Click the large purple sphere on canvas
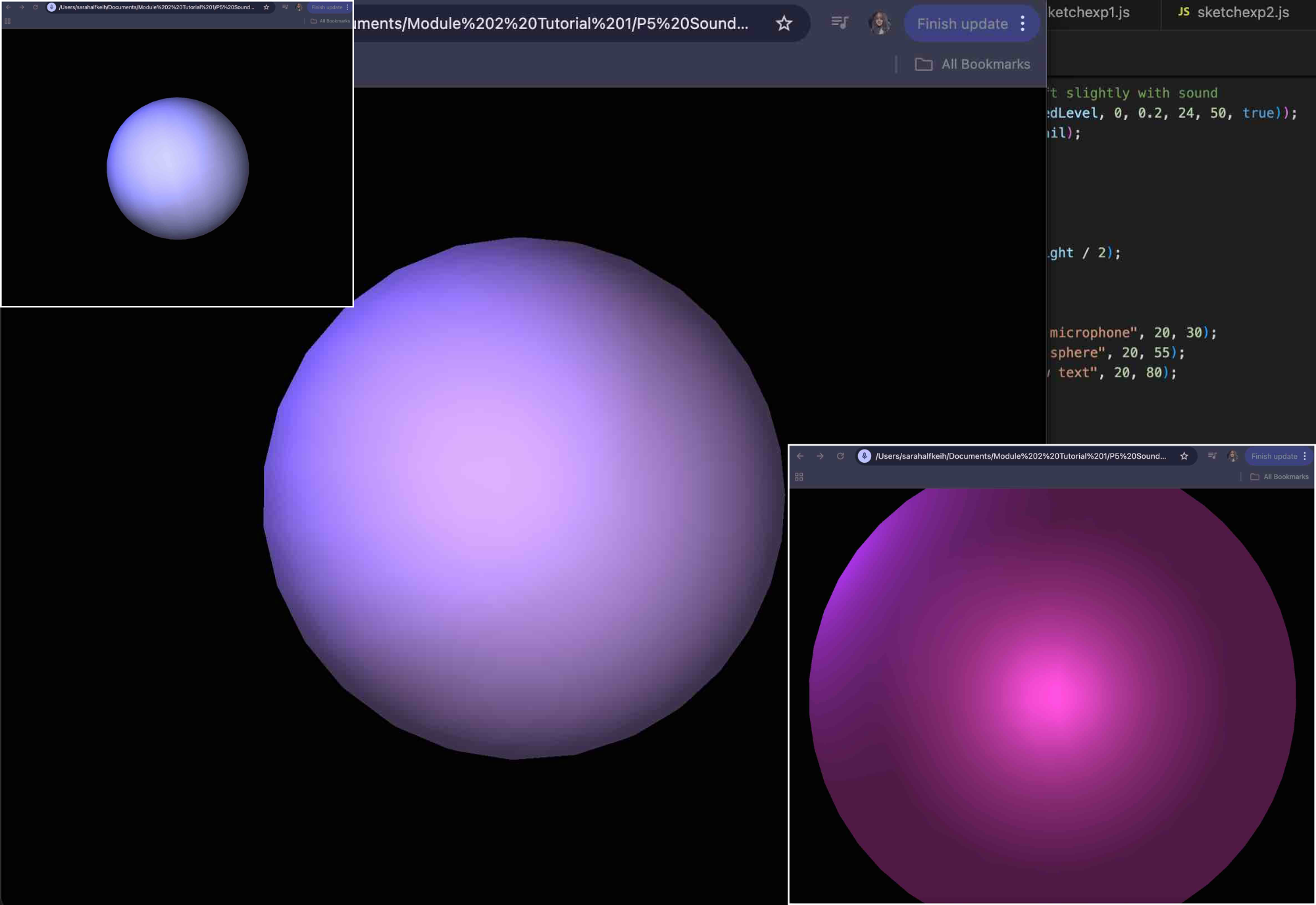Viewport: 1316px width, 905px height. tap(524, 498)
